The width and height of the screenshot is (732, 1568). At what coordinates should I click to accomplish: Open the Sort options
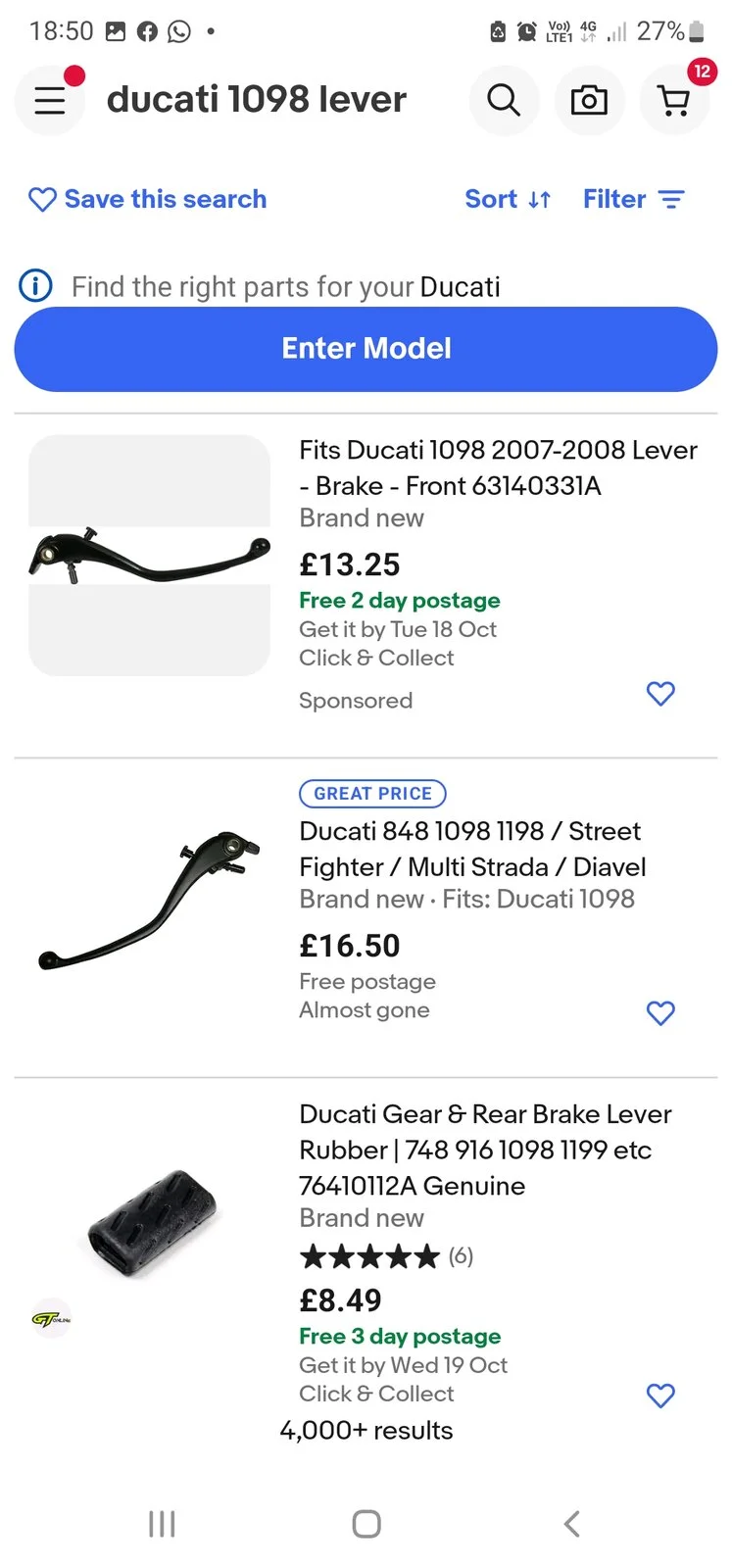click(x=508, y=199)
